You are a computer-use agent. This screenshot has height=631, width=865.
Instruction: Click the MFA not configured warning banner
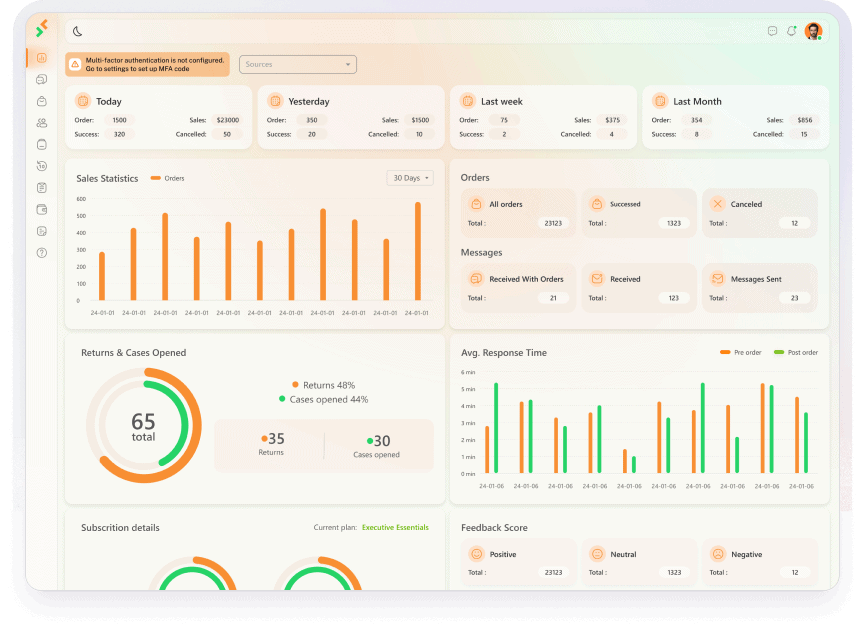(x=147, y=65)
